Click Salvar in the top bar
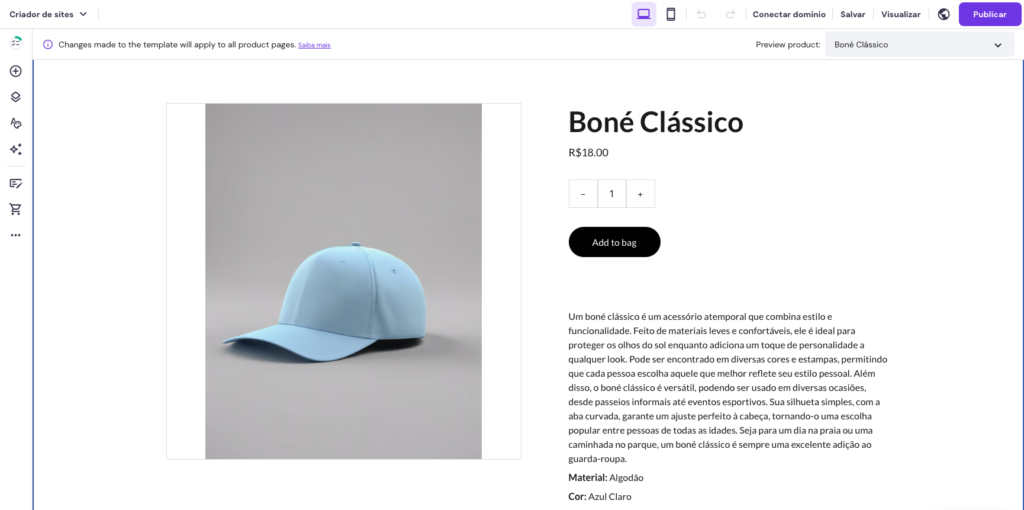 (x=853, y=14)
